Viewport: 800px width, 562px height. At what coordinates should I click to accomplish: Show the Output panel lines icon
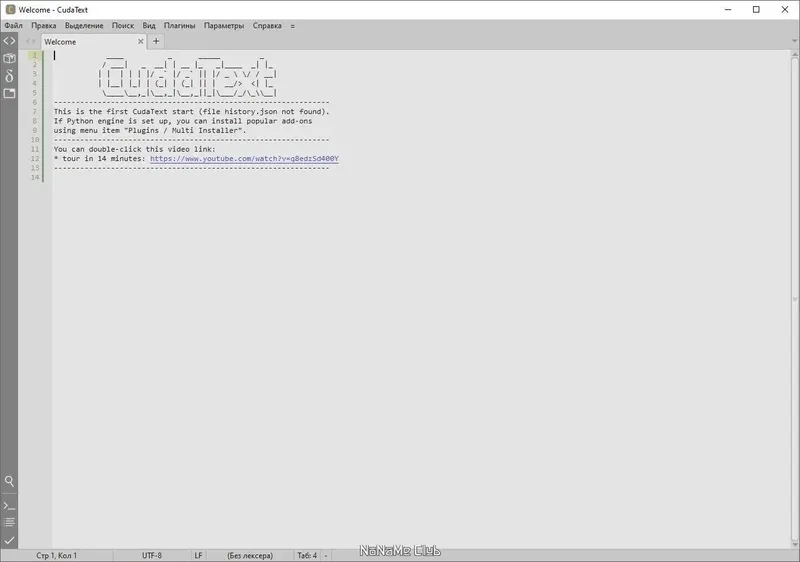point(9,522)
